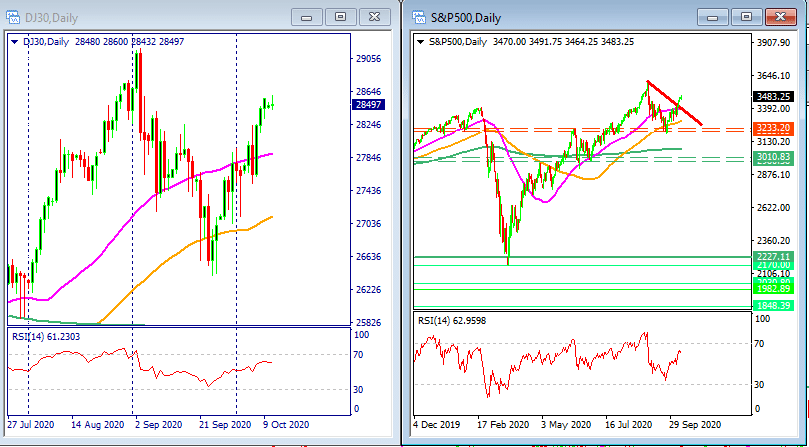Screen dimensions: 809x447
Task: Click the 3 May 2020 date label
Action: click(565, 424)
